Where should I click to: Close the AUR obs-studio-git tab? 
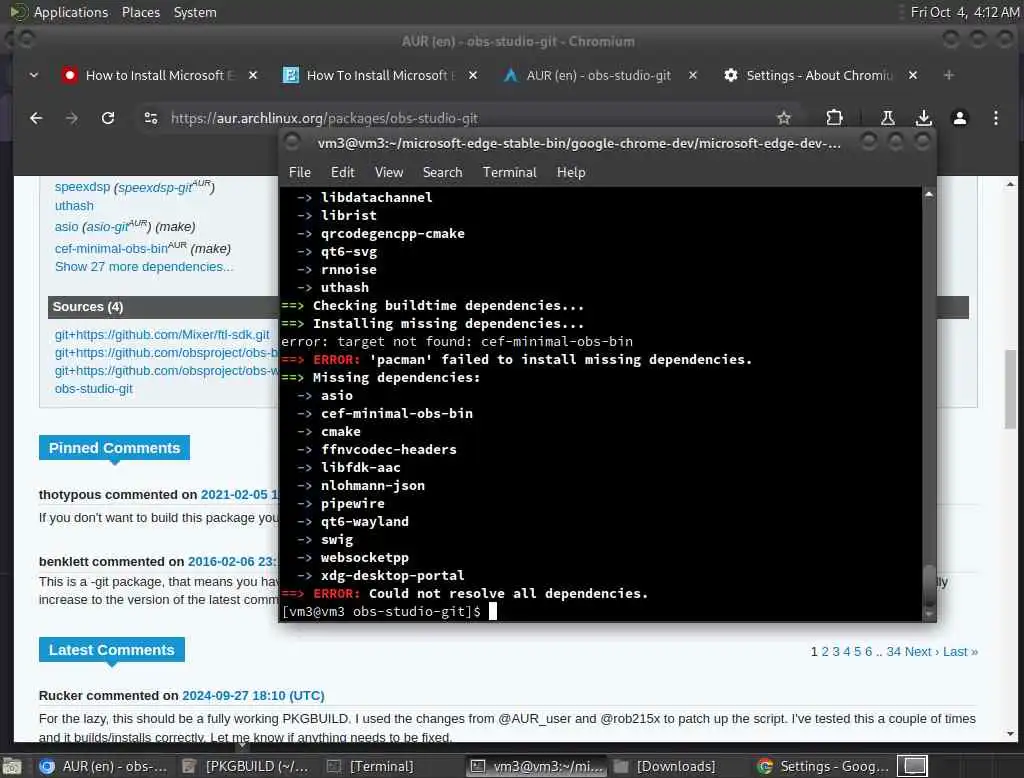(693, 75)
